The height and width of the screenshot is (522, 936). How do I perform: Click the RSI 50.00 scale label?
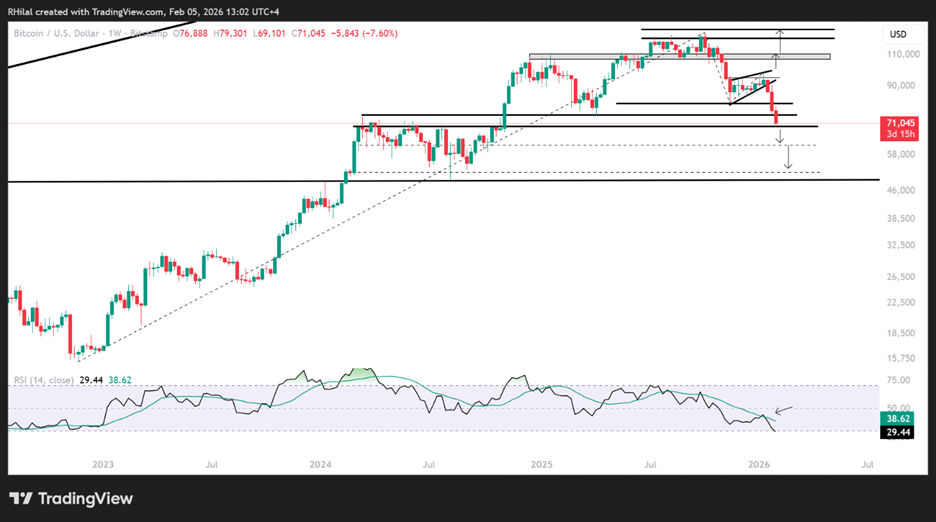[x=898, y=408]
